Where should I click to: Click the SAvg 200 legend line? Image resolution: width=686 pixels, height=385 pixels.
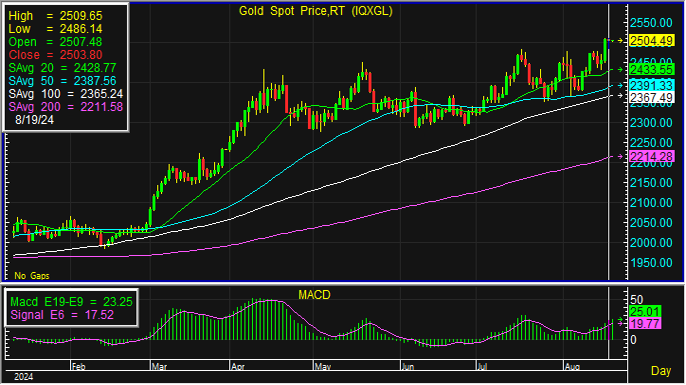66,107
